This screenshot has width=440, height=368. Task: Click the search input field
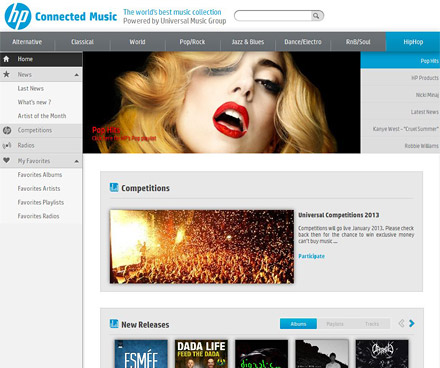273,16
